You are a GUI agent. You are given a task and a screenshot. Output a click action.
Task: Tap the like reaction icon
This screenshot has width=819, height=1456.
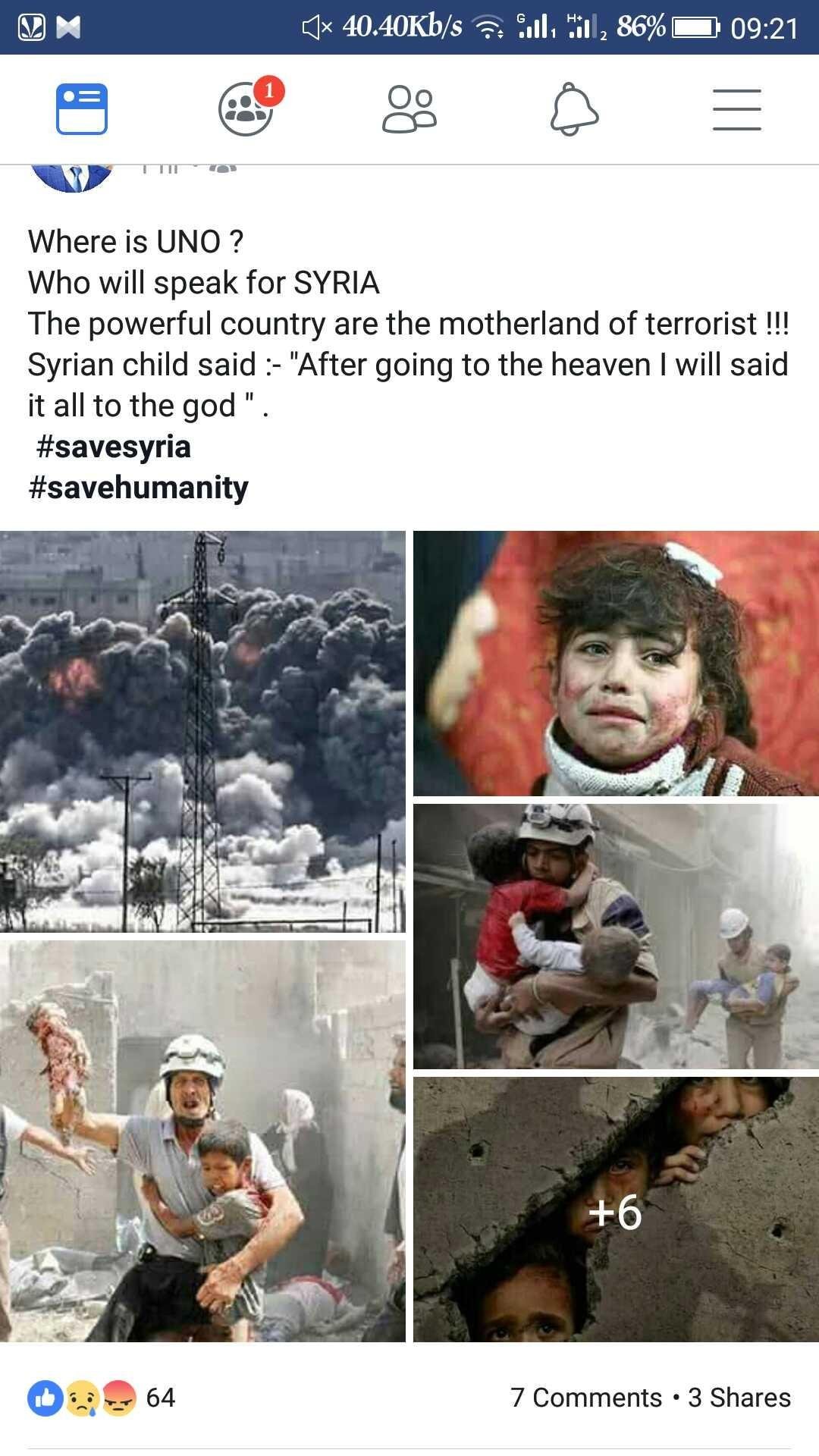click(45, 1398)
